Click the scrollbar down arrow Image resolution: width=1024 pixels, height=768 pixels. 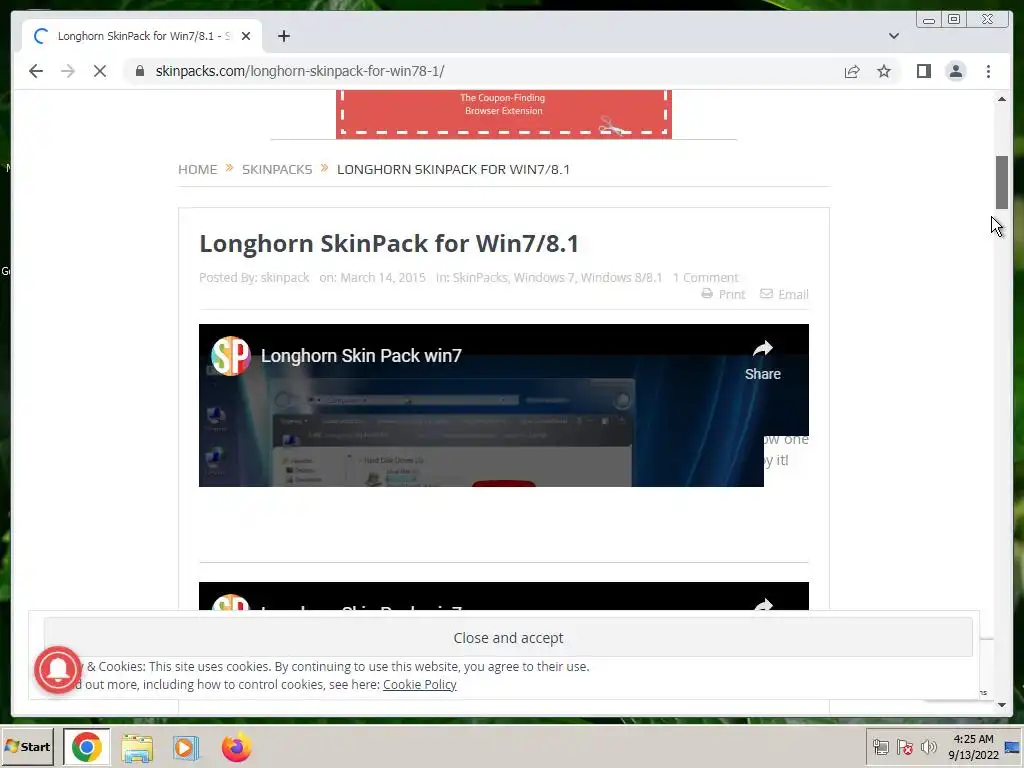tap(1002, 705)
